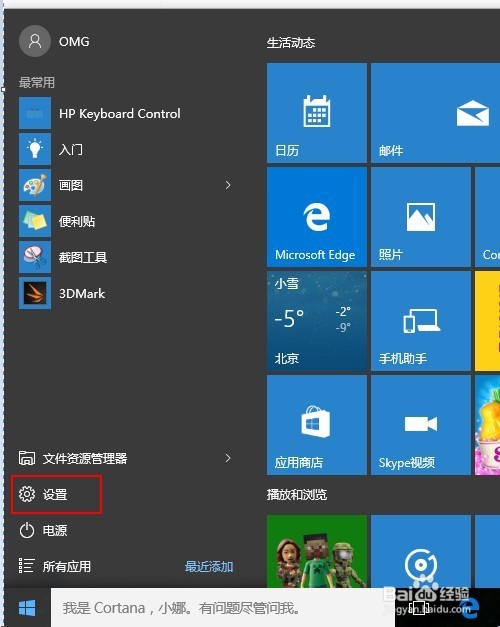Open the 日历 calendar tile
The width and height of the screenshot is (500, 627).
tap(317, 113)
